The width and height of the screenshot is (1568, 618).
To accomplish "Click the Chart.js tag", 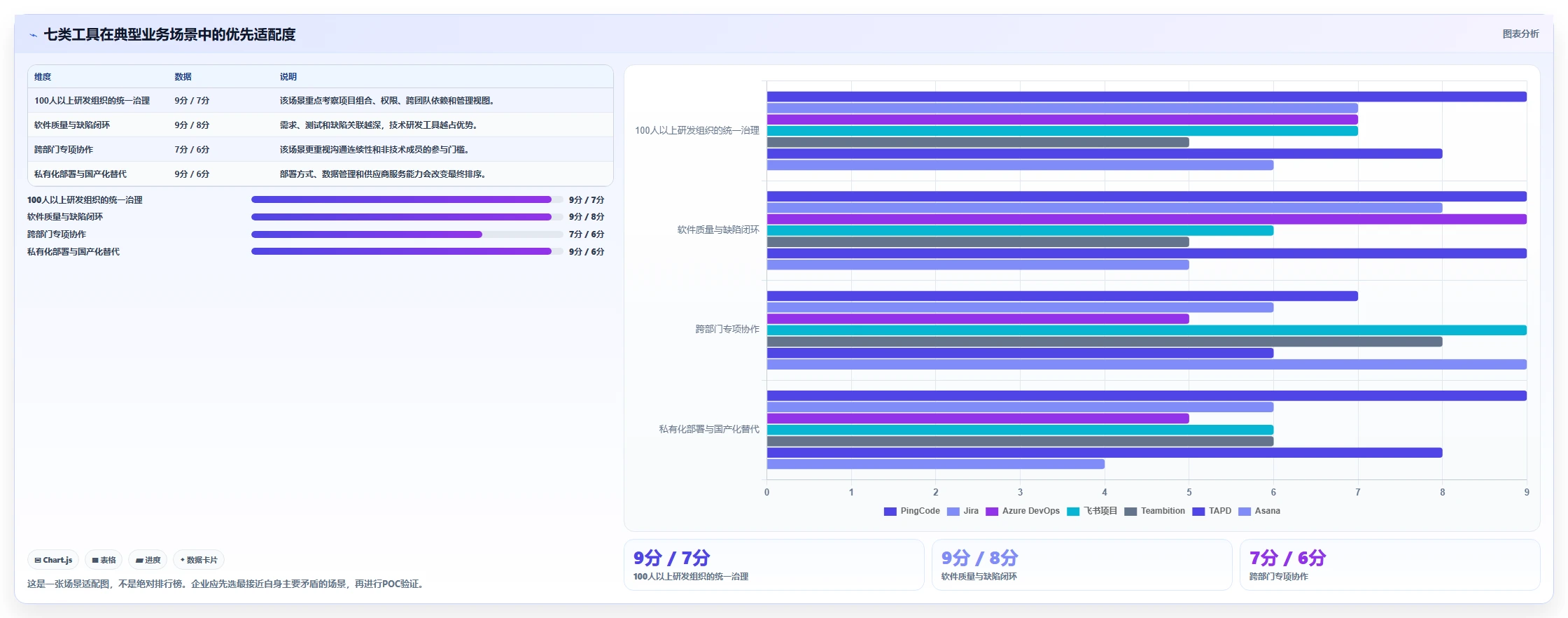I will click(53, 560).
